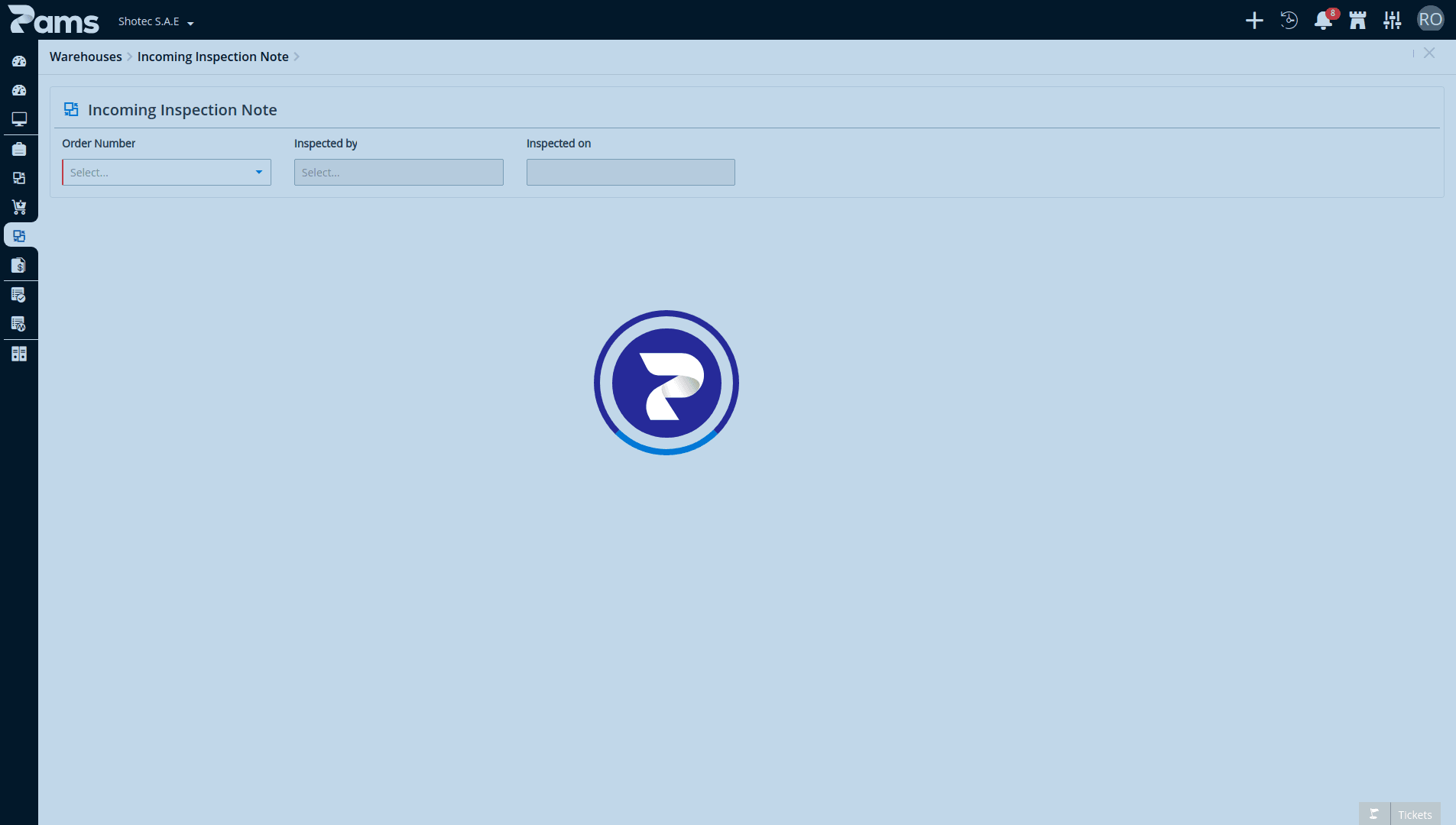The image size is (1456, 825).
Task: Open the recent history clock icon
Action: point(1289,21)
